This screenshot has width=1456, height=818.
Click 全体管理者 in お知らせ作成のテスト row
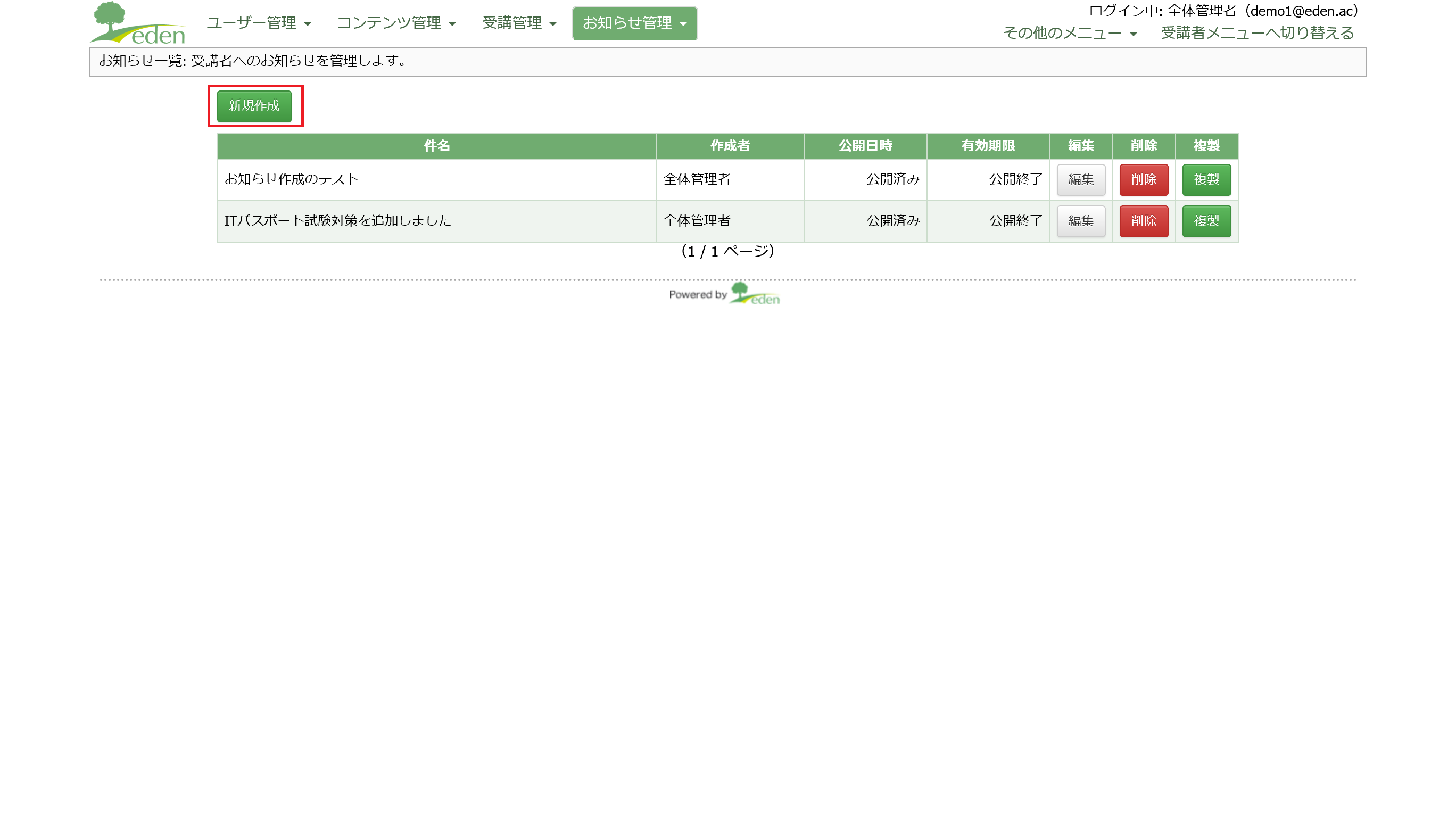pos(697,180)
